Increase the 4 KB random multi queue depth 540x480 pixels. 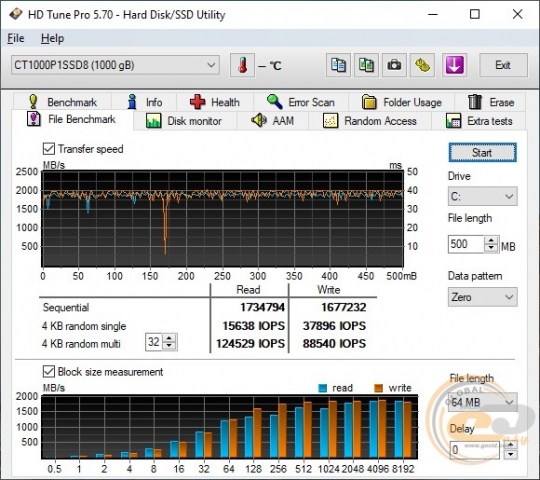tap(169, 338)
